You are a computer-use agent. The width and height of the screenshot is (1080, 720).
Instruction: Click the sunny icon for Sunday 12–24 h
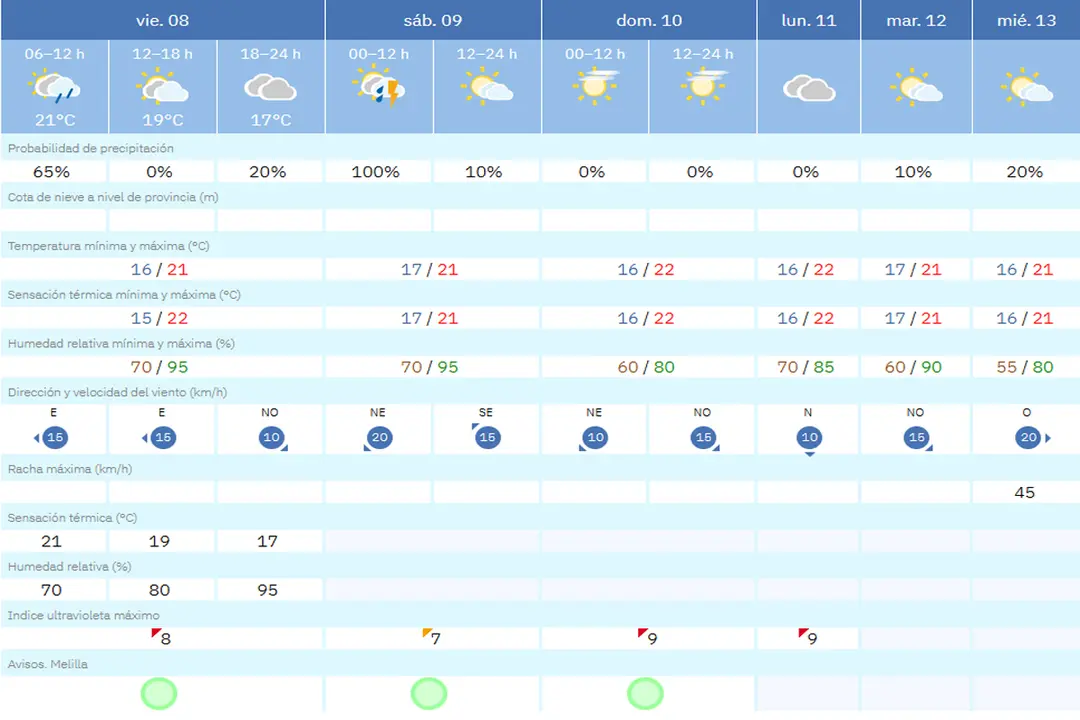coord(703,86)
